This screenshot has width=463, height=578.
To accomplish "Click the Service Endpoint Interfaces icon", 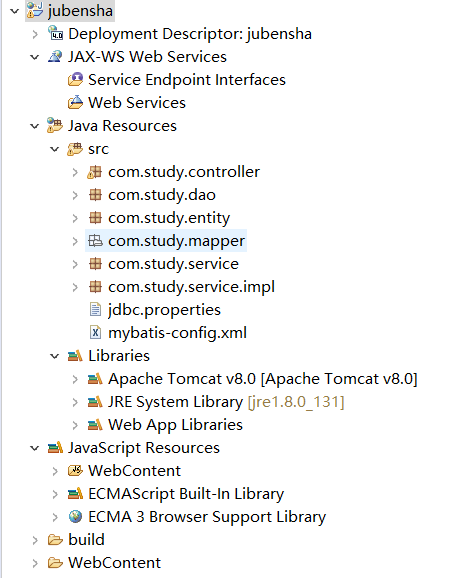I will point(75,80).
